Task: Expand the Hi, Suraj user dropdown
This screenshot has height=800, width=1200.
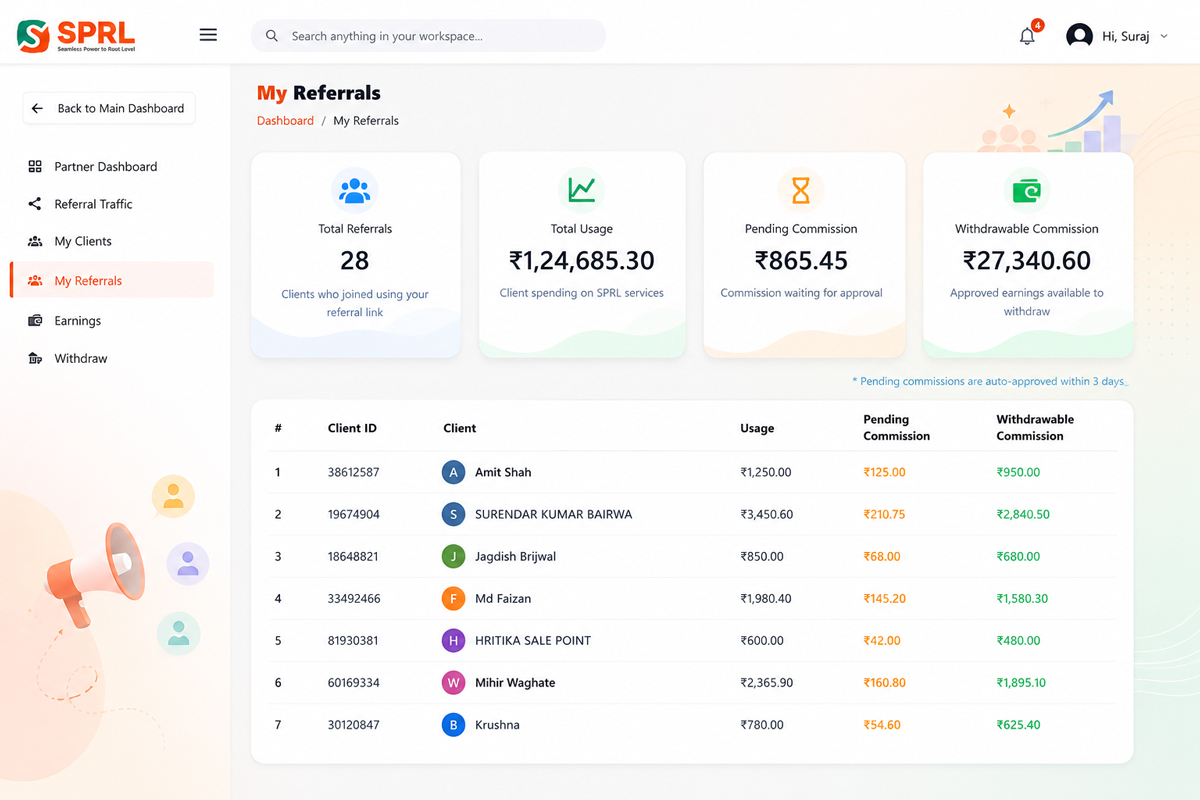Action: tap(1164, 36)
